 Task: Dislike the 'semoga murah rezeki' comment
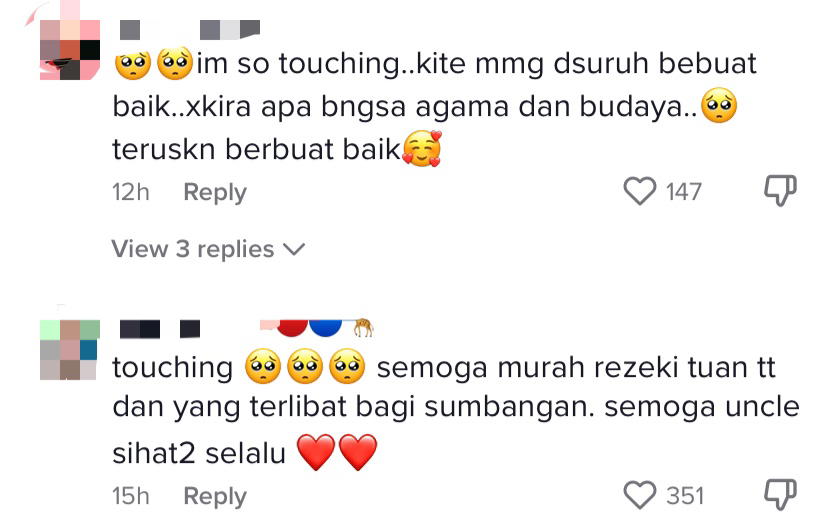pyautogui.click(x=780, y=495)
